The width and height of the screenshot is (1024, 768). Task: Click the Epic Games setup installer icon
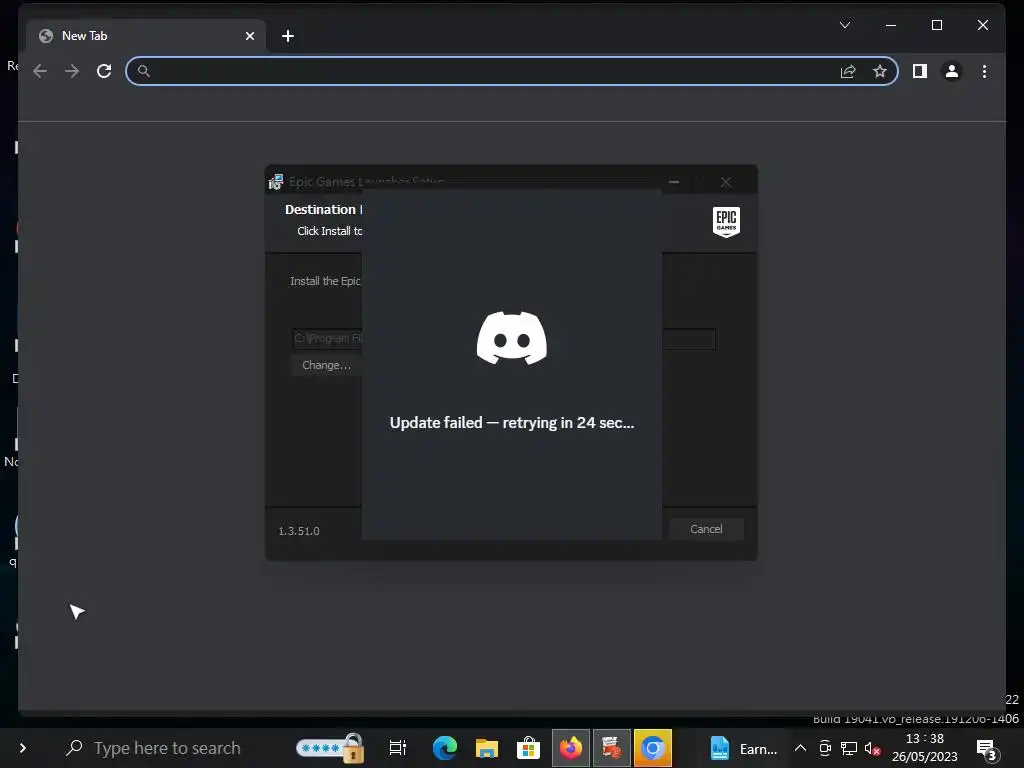coord(276,182)
